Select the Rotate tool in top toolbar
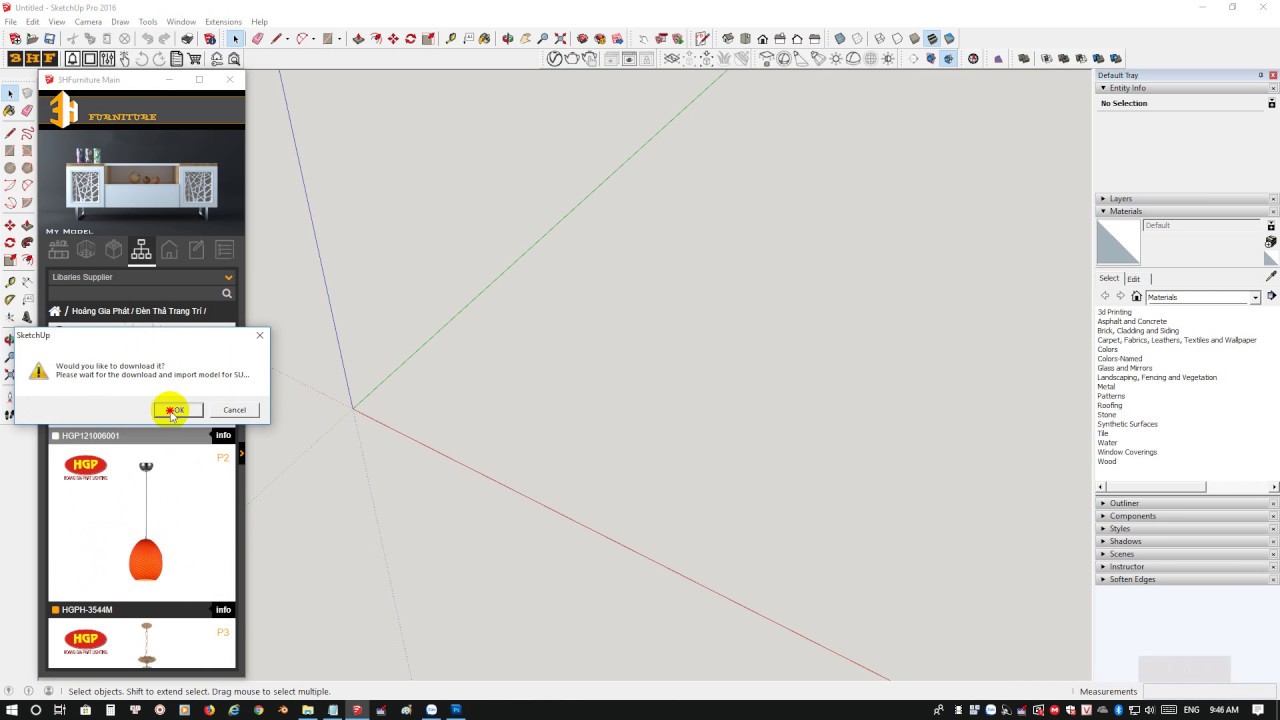The height and width of the screenshot is (720, 1280). coord(410,39)
